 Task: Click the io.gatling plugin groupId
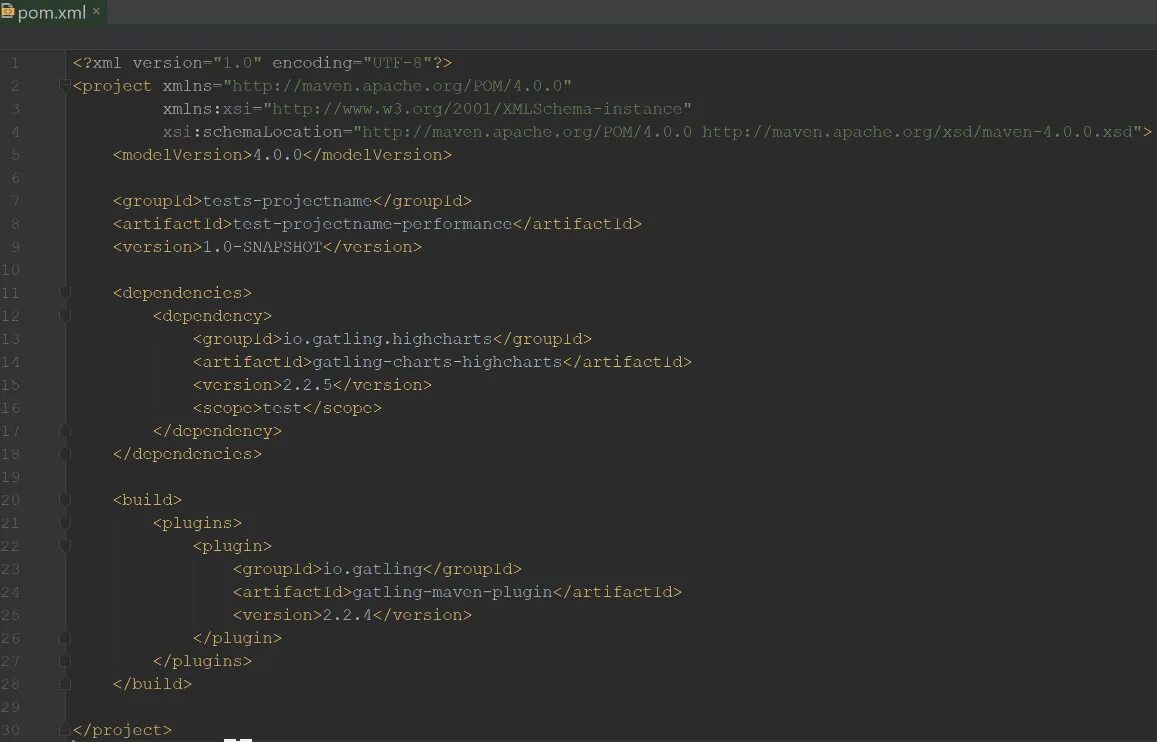373,569
